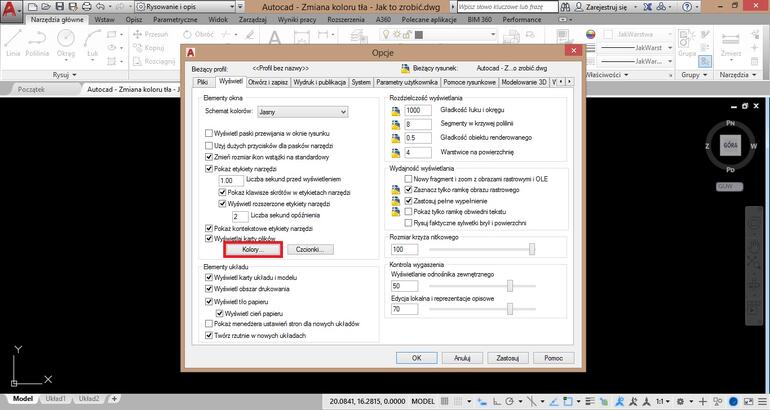Viewport: 770px width, 410px height.
Task: Click the Autodesk Exchange X icon
Action: tap(648, 7)
